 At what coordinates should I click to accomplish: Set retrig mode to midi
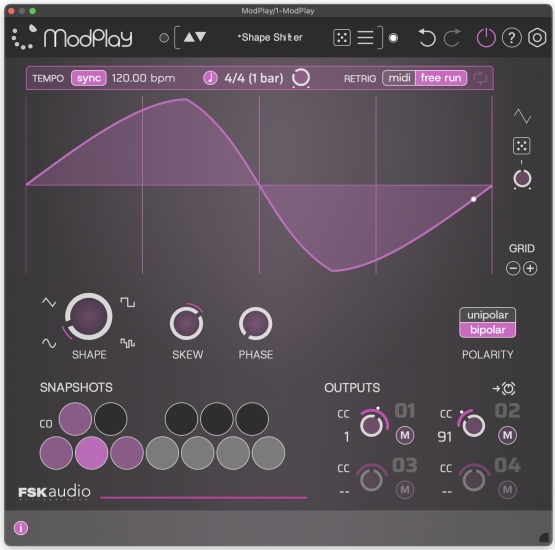point(399,78)
